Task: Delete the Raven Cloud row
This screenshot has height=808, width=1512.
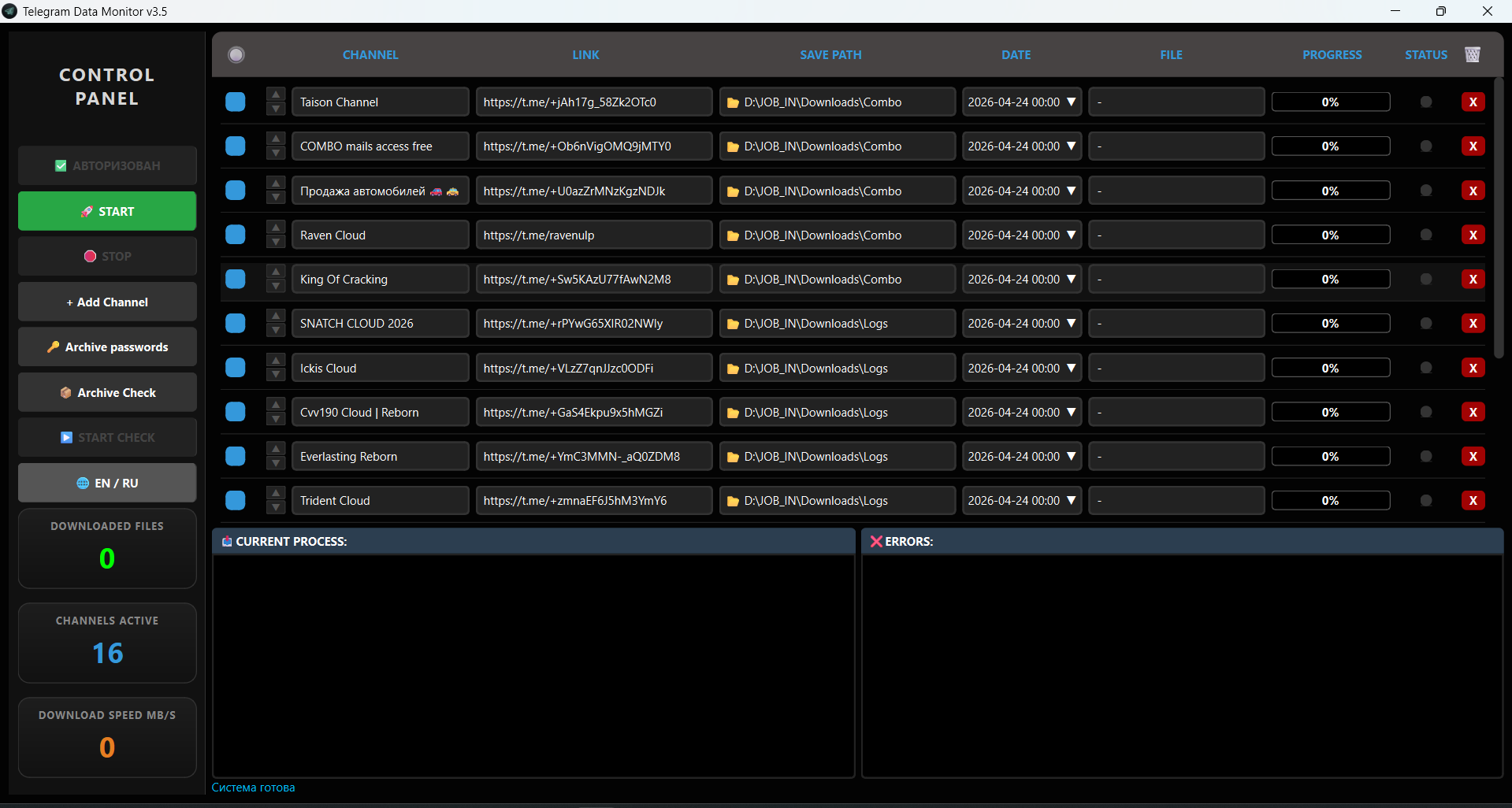Action: [x=1473, y=235]
